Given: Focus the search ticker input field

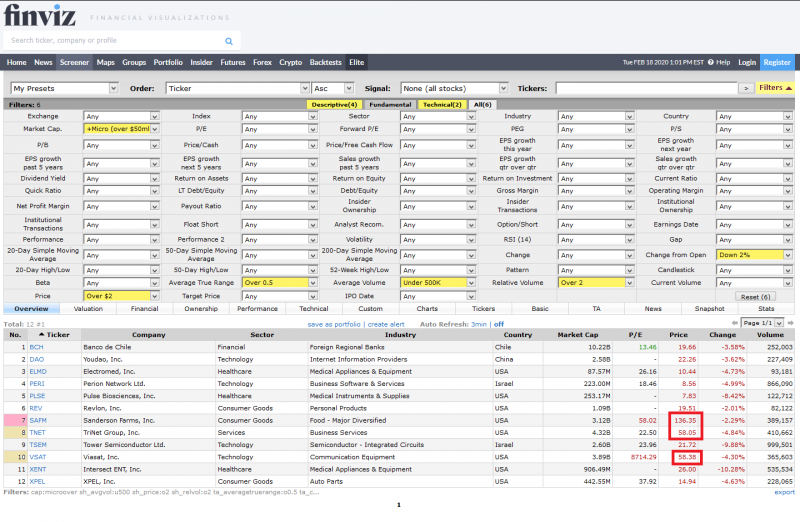Looking at the screenshot, I should click(x=115, y=40).
